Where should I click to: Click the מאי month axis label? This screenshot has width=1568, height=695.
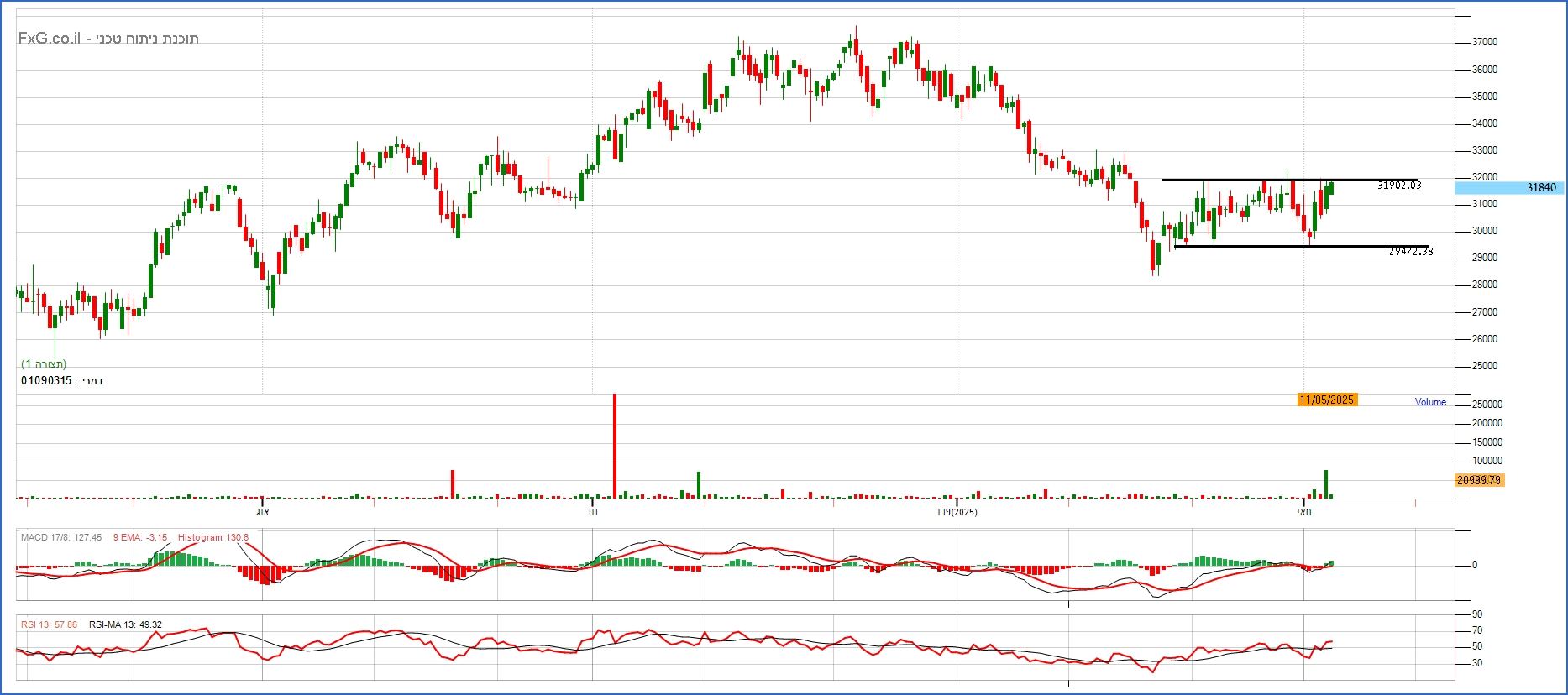[1303, 511]
